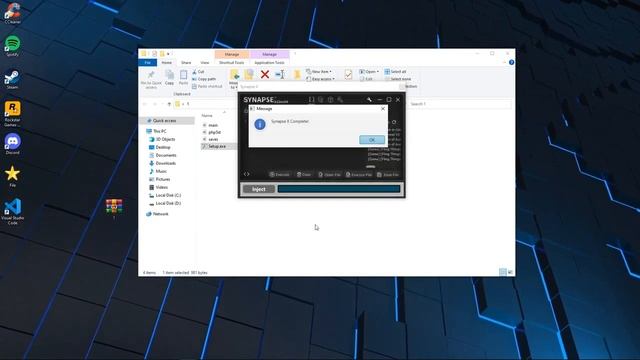Click the Up arrow in Explorer address bar
The width and height of the screenshot is (640, 360).
point(169,104)
